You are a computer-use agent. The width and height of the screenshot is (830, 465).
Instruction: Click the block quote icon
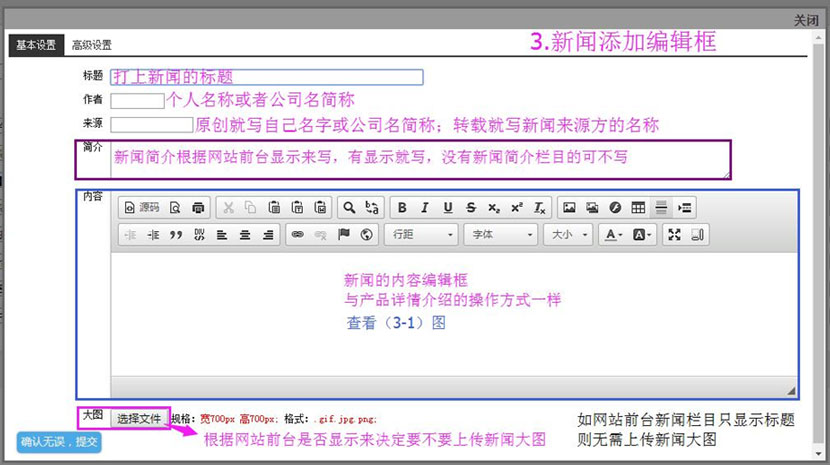tap(176, 235)
